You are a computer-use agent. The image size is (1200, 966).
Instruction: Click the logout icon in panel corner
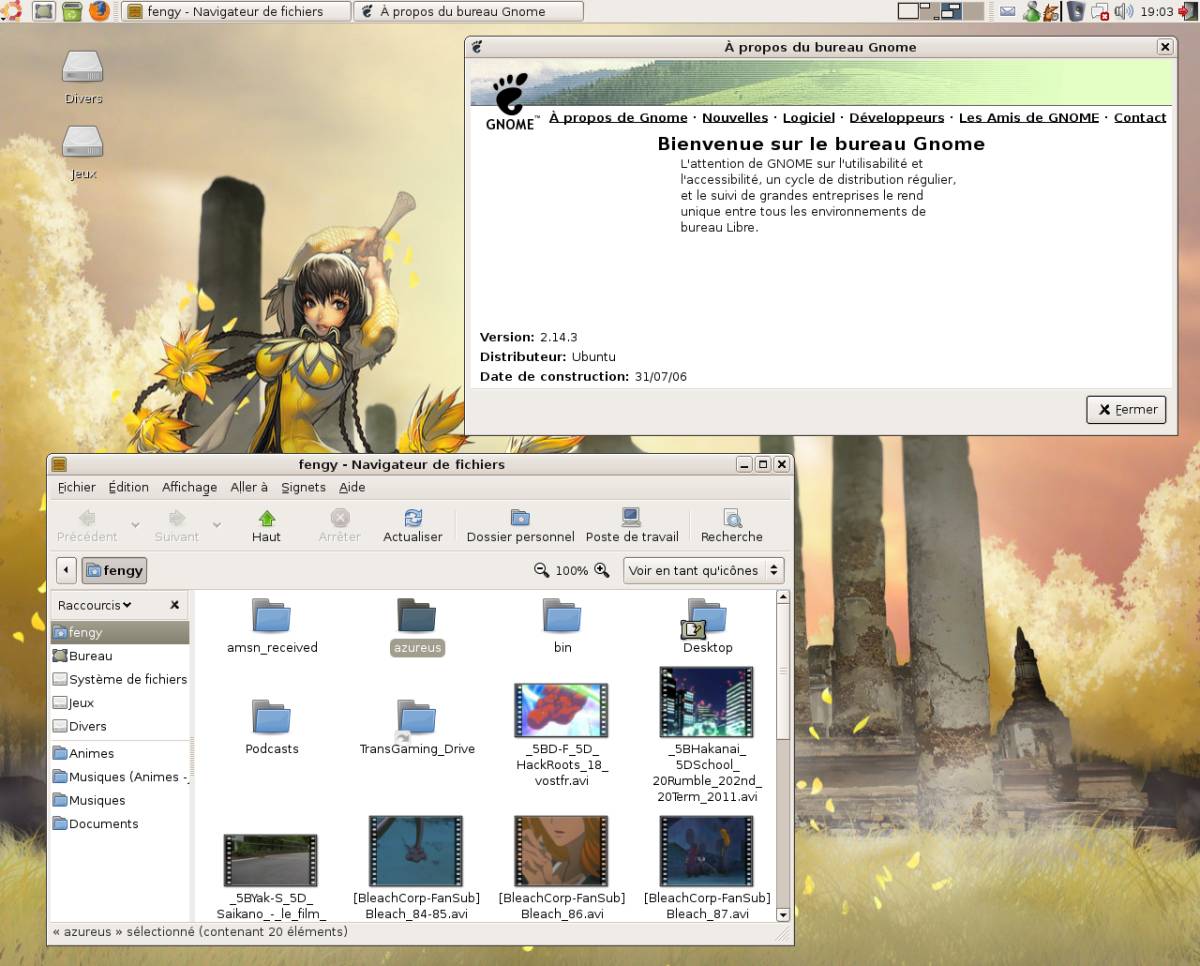pos(1188,12)
